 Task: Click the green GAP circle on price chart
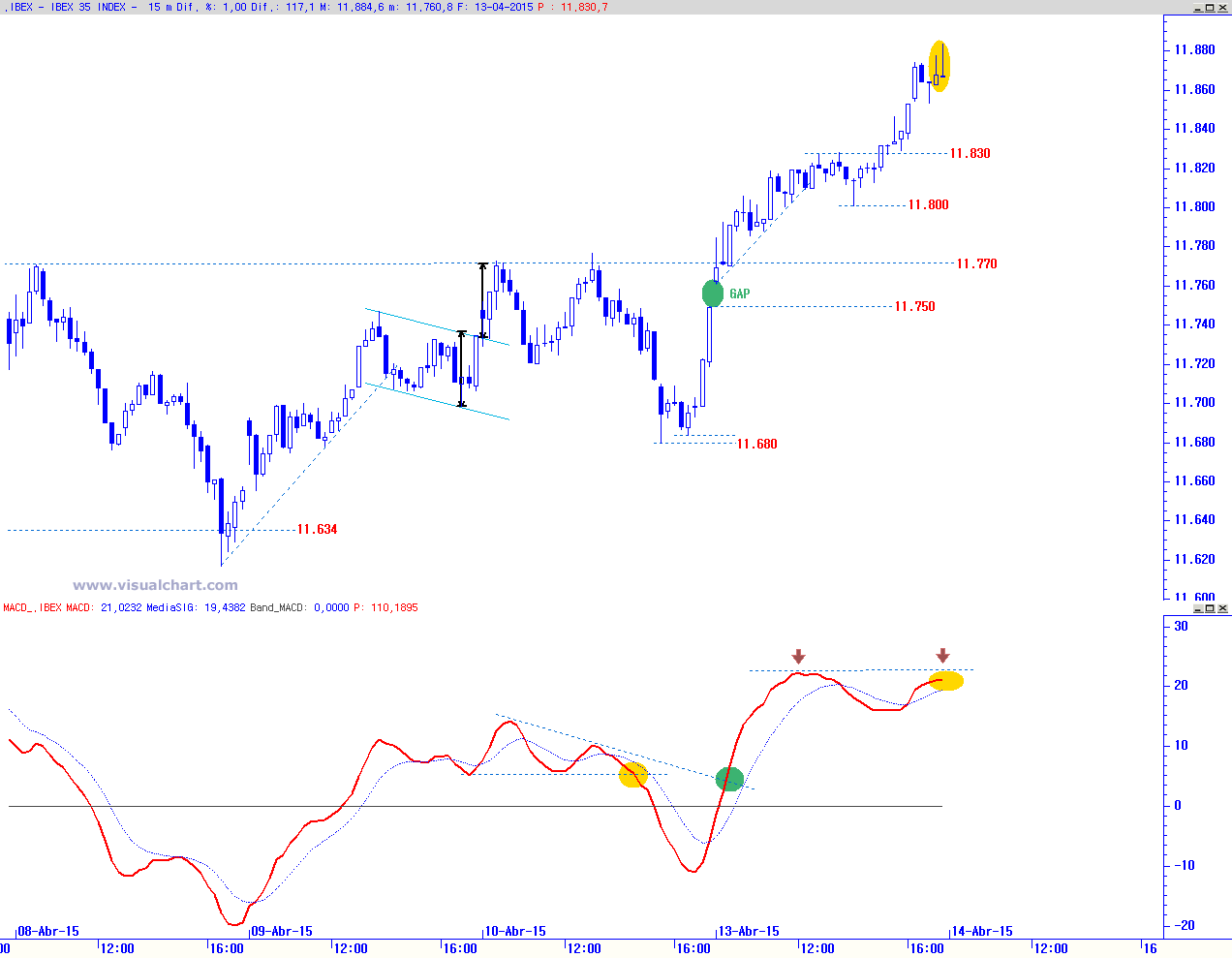[x=713, y=294]
